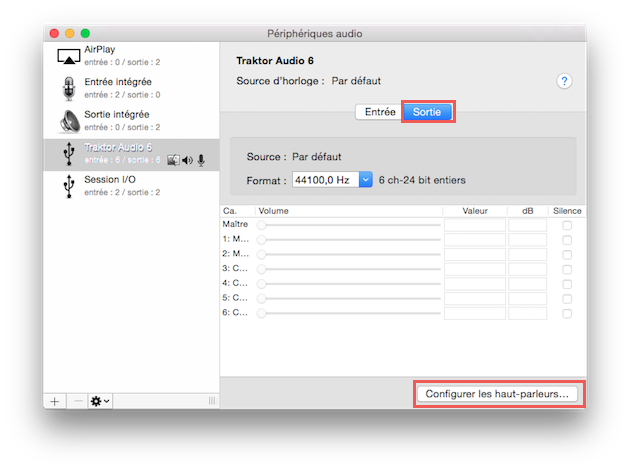
Task: Click the Traktor Audio 6 heading
Action: (x=275, y=61)
